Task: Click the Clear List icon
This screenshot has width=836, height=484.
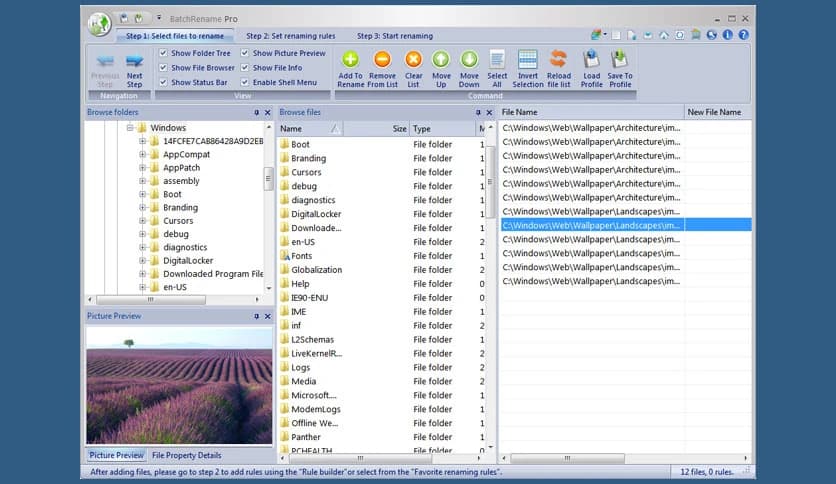Action: pyautogui.click(x=413, y=59)
